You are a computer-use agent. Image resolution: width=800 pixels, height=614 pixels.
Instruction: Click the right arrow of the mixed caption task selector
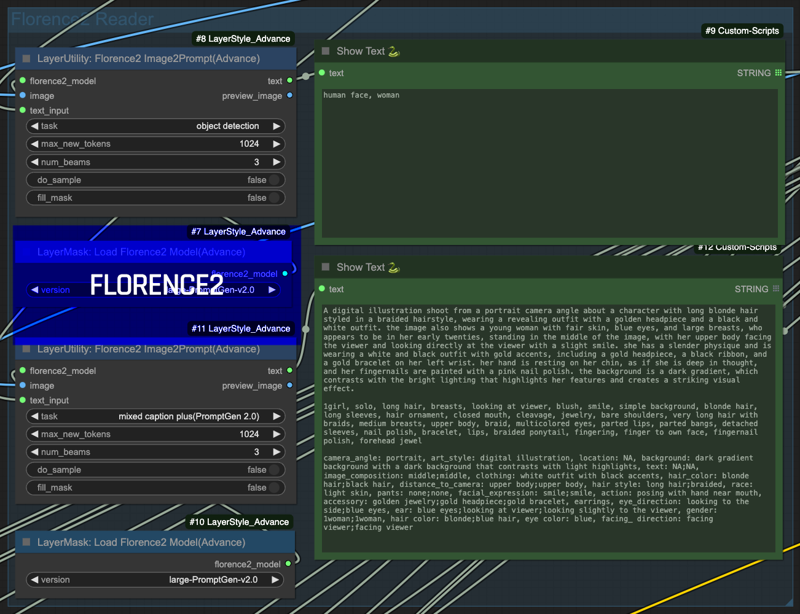(x=277, y=416)
